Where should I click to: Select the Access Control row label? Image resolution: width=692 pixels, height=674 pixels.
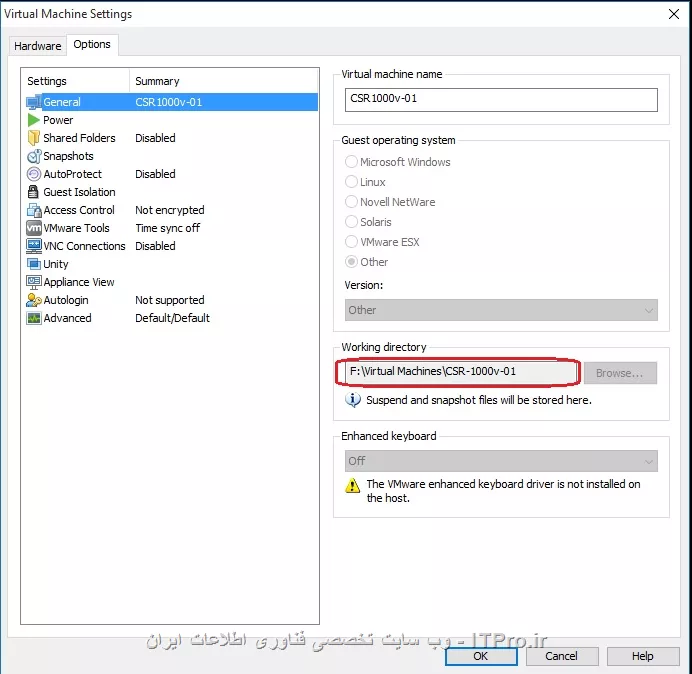tap(79, 210)
